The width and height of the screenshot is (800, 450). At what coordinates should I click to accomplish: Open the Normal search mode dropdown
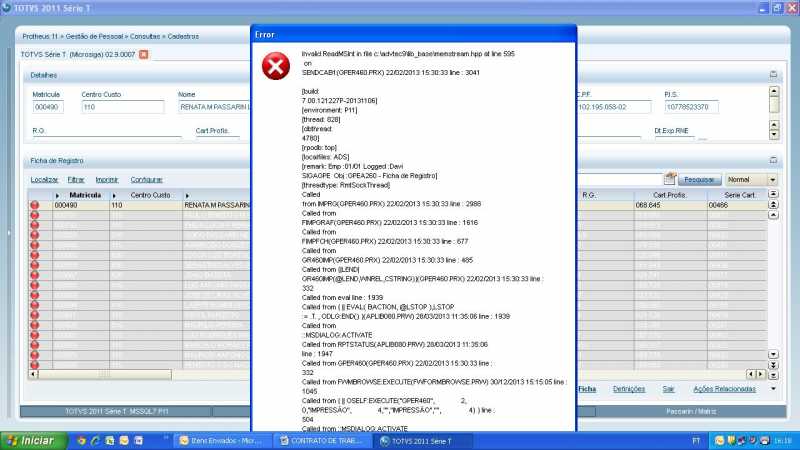[x=772, y=180]
